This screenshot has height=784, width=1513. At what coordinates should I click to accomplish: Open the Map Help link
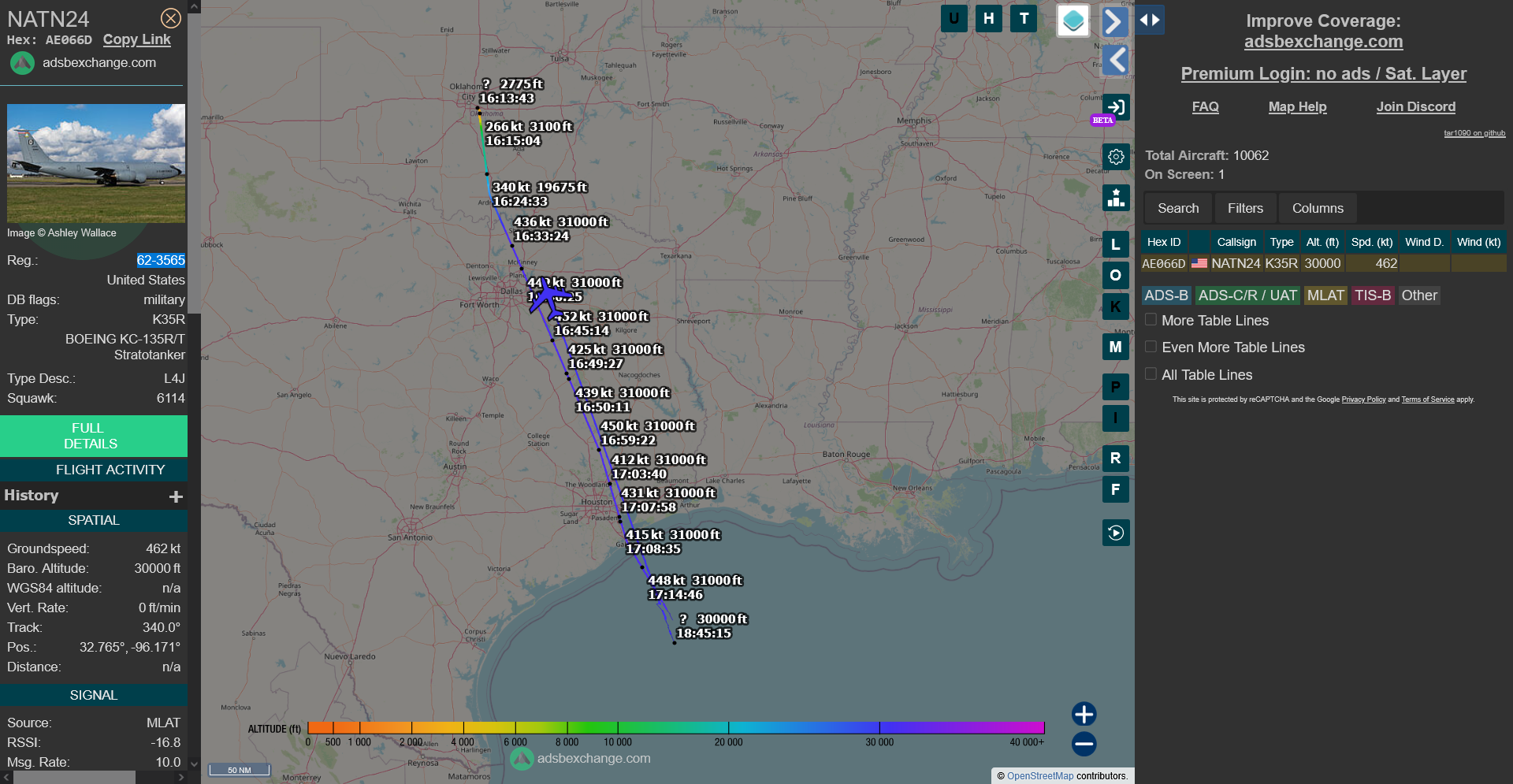pos(1297,106)
